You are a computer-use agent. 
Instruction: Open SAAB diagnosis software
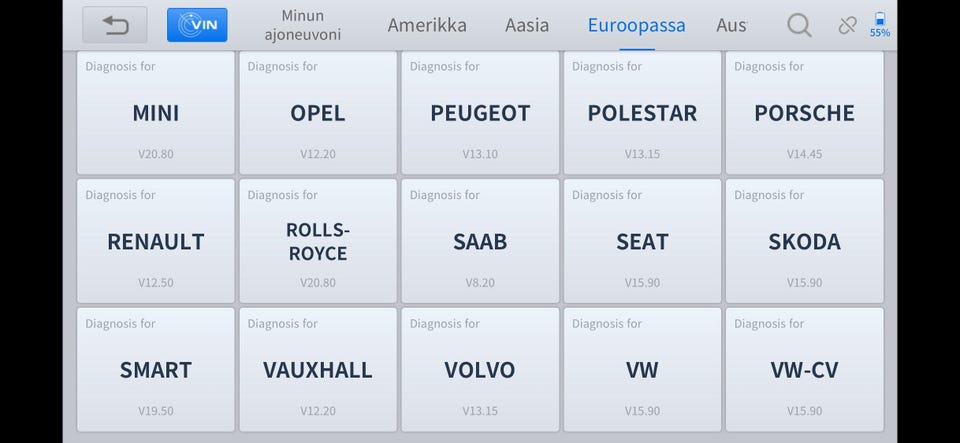point(480,241)
